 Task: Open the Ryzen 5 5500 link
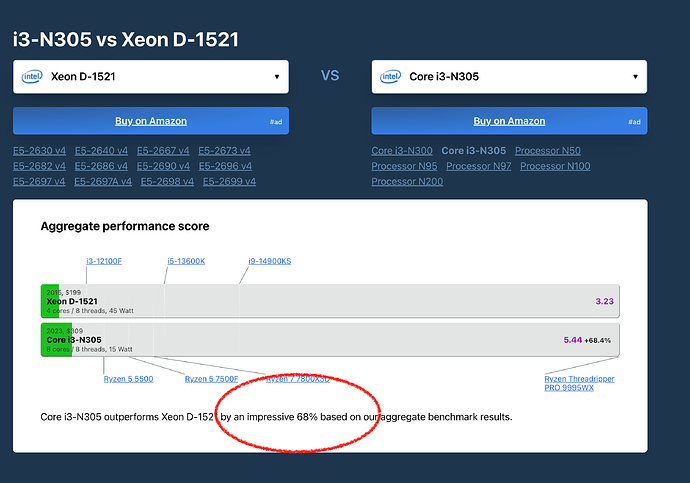coord(128,379)
